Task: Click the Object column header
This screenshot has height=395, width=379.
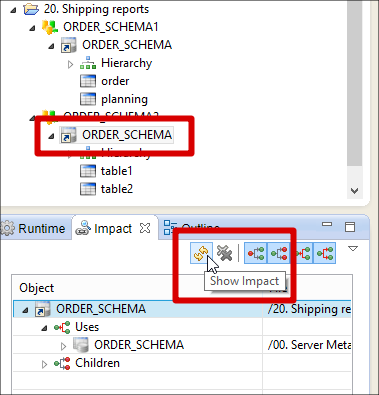Action: pyautogui.click(x=137, y=288)
